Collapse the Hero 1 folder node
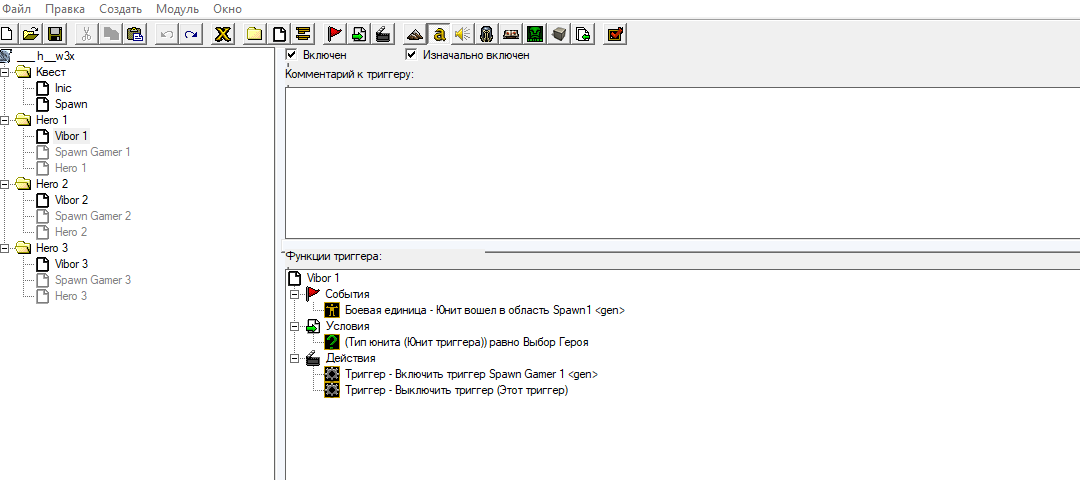Screen dimensions: 1080x480 pos(6,120)
